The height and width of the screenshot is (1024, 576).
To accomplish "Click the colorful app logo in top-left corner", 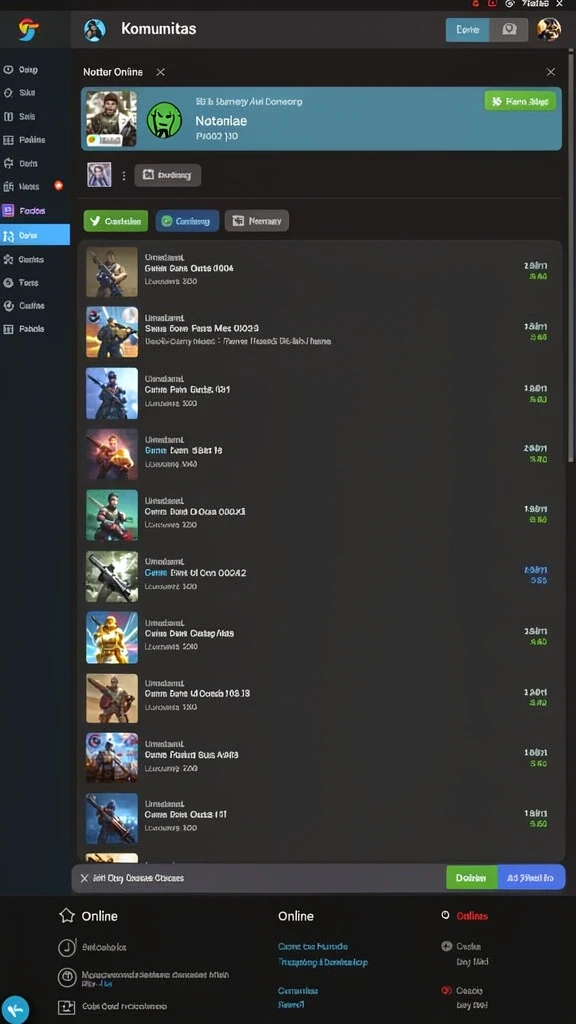I will click(x=29, y=29).
